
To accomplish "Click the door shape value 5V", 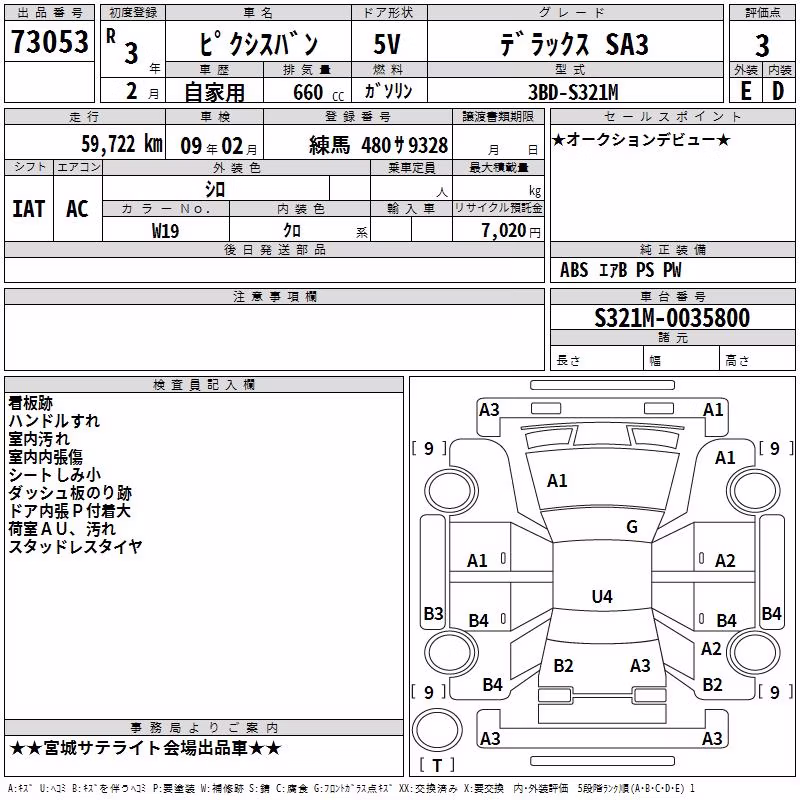I will (387, 44).
